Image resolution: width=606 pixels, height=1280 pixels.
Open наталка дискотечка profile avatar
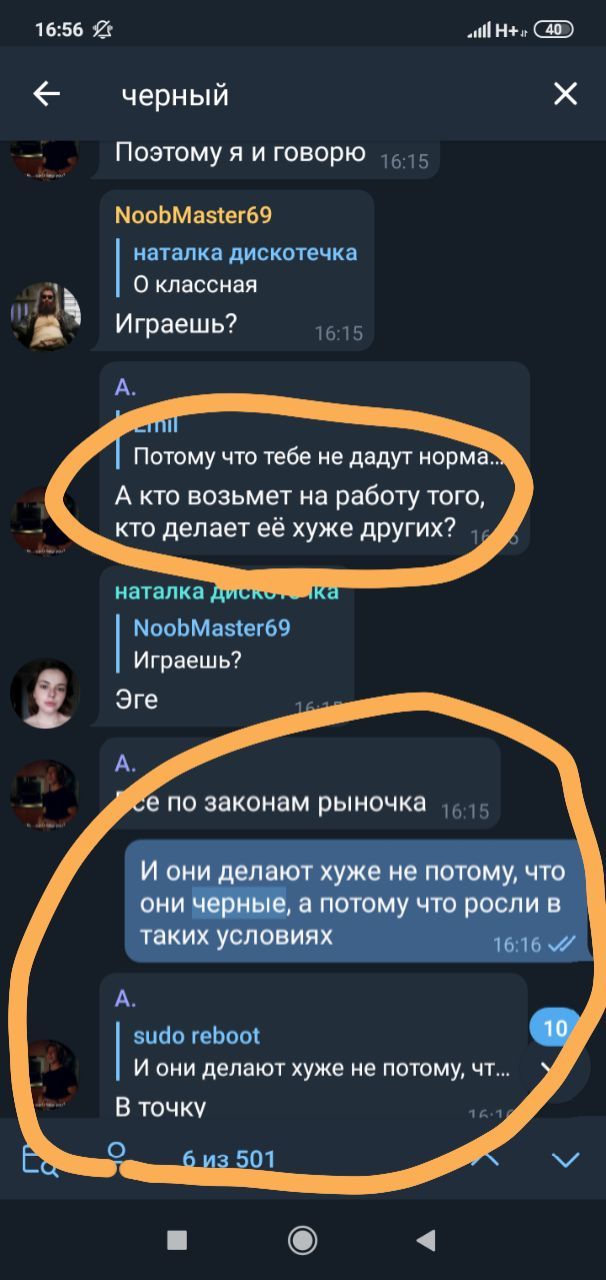[x=44, y=693]
